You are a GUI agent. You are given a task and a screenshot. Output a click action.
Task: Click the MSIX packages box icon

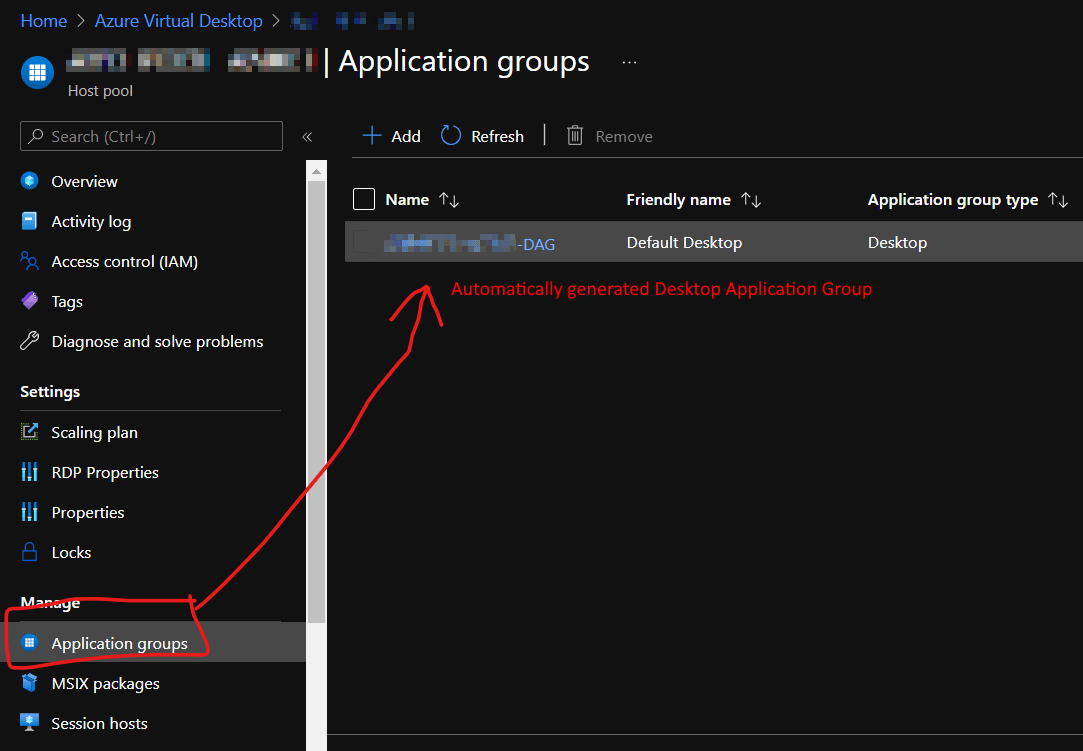click(30, 683)
